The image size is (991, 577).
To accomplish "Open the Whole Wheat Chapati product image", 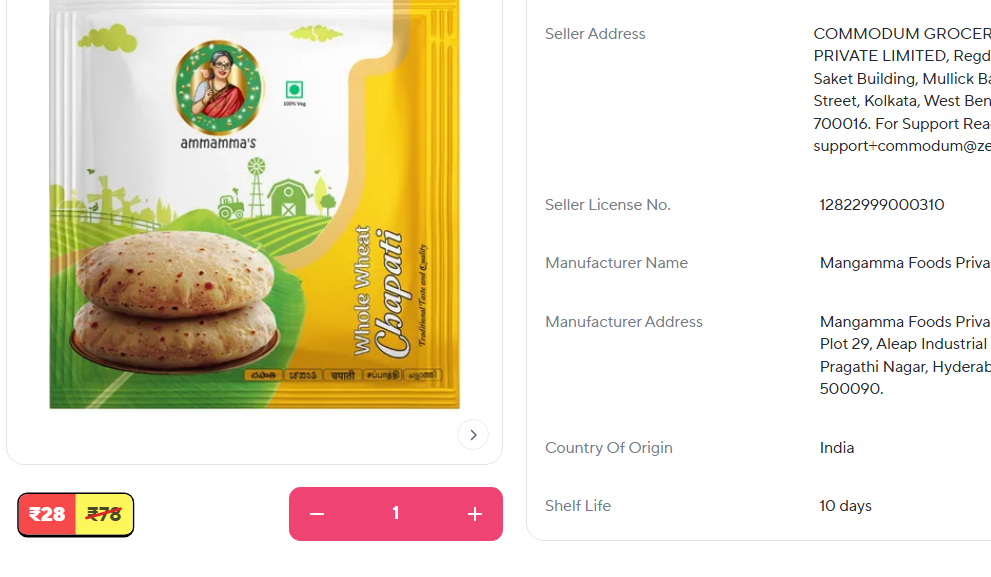I will [x=255, y=204].
